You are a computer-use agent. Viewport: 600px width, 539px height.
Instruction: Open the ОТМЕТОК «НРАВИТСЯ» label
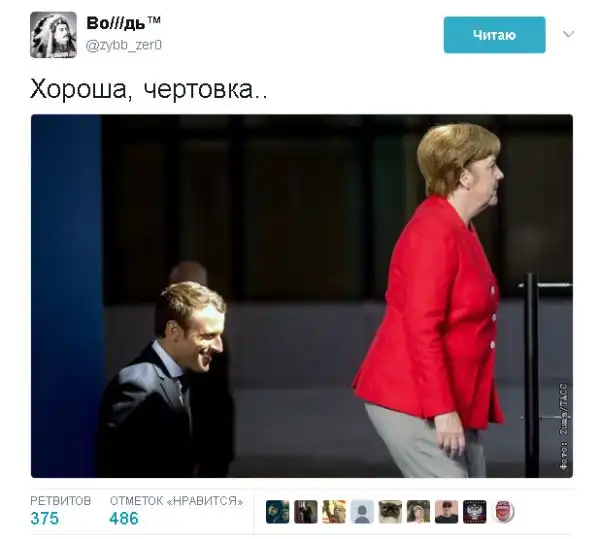tap(176, 501)
